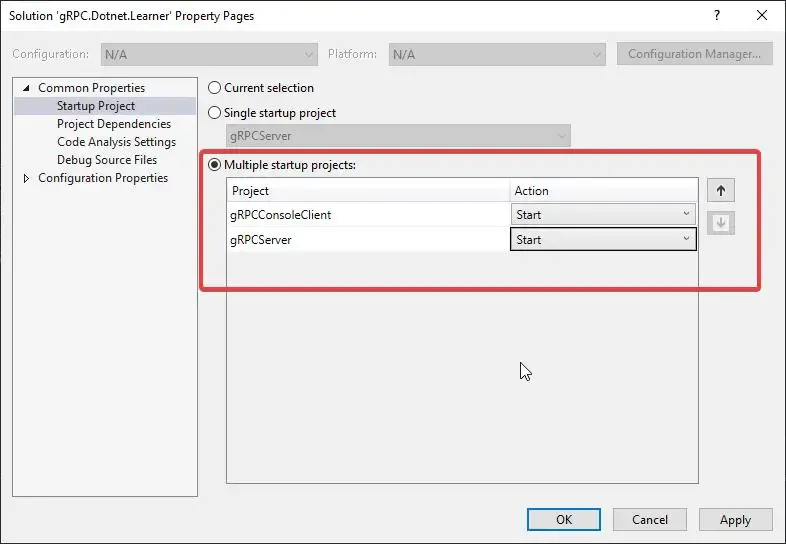Click the help question mark icon
This screenshot has height=544, width=786.
click(x=717, y=15)
